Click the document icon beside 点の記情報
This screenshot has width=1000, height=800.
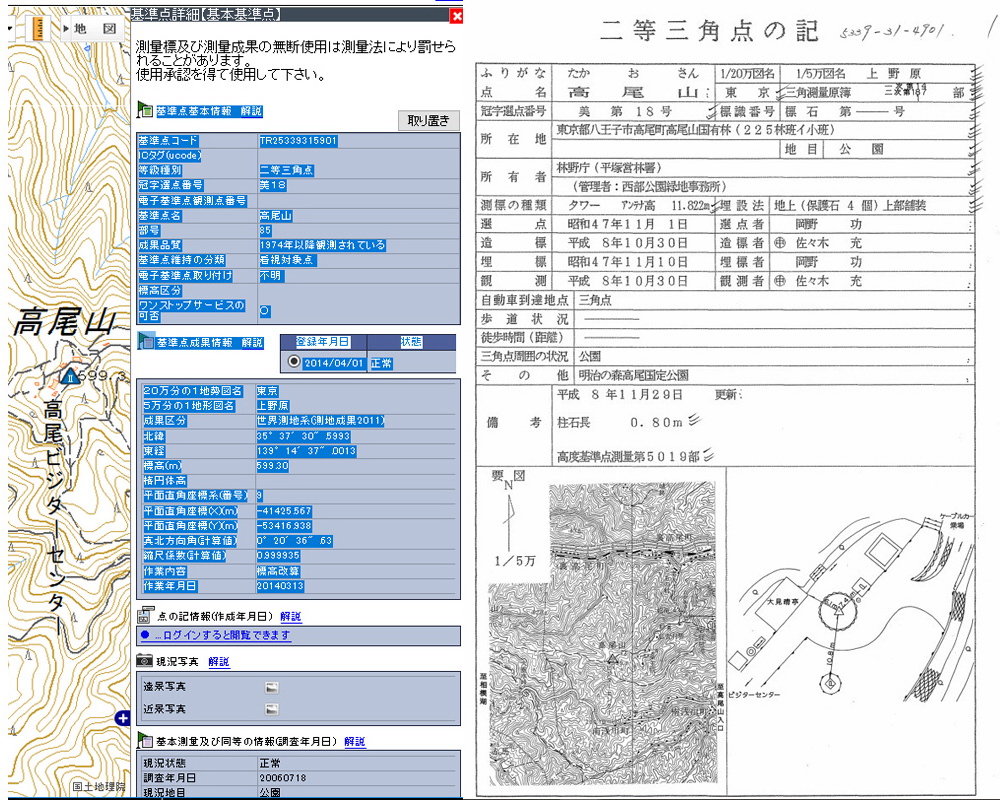coord(145,616)
